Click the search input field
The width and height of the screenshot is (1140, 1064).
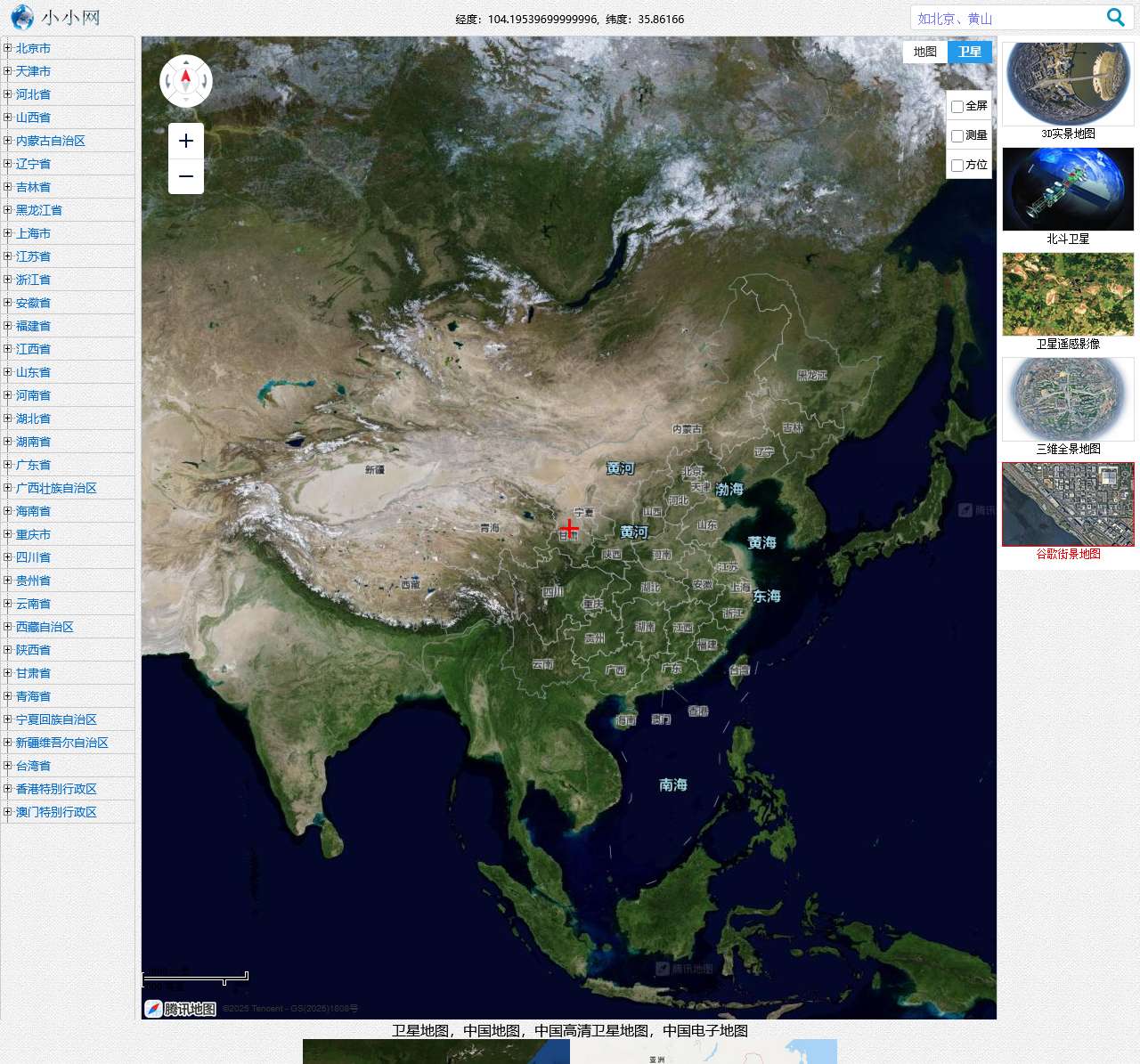coord(1006,18)
